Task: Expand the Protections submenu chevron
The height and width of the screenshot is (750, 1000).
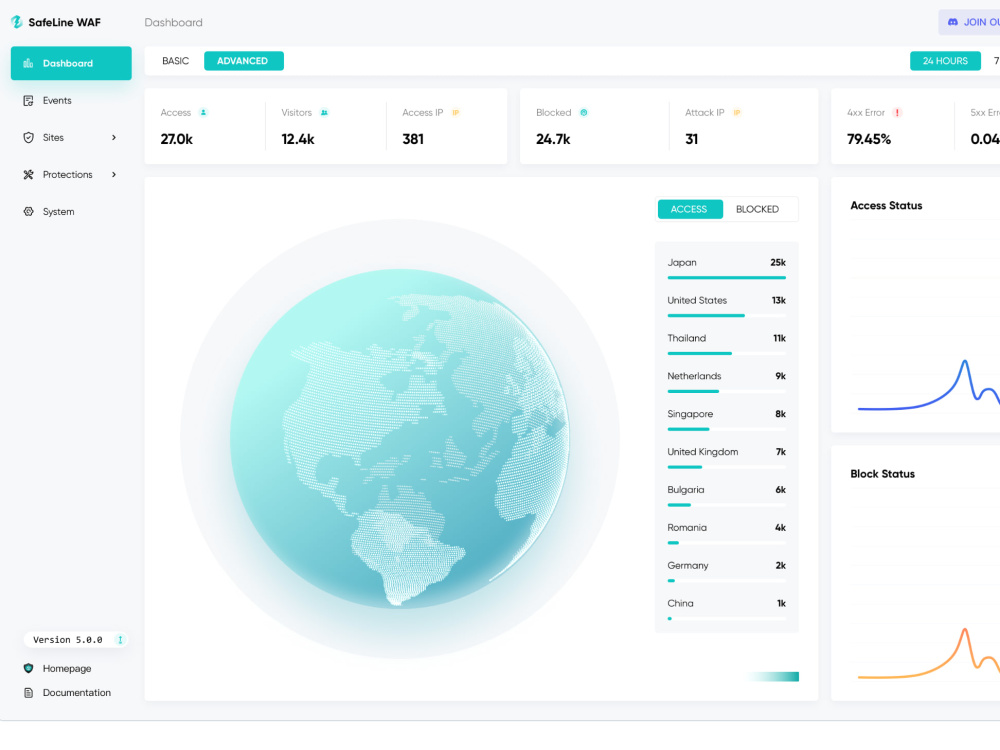Action: tap(114, 175)
